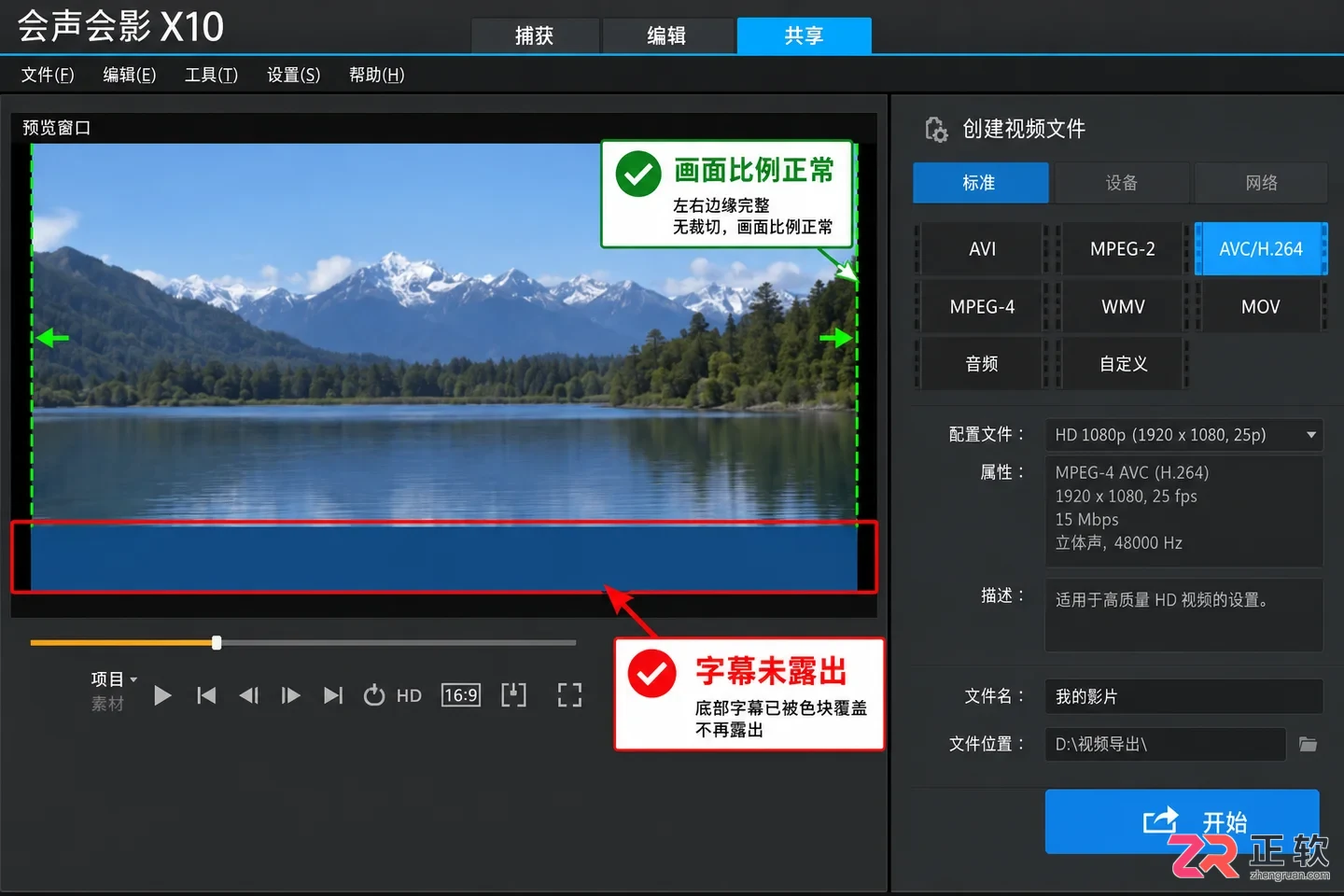
Task: Open the 帮助(H) menu
Action: coord(376,75)
